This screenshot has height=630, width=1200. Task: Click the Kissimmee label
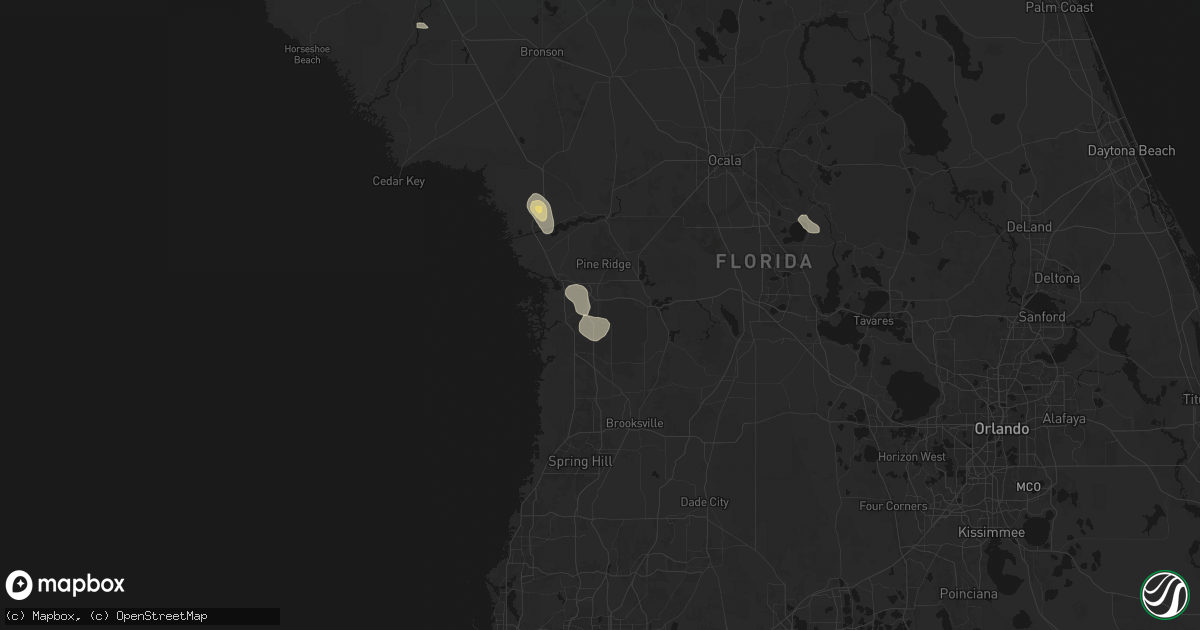click(991, 533)
